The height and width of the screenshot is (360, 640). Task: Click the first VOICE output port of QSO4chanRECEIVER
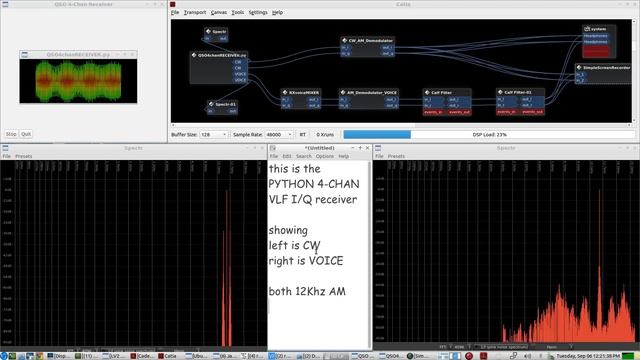[240, 74]
